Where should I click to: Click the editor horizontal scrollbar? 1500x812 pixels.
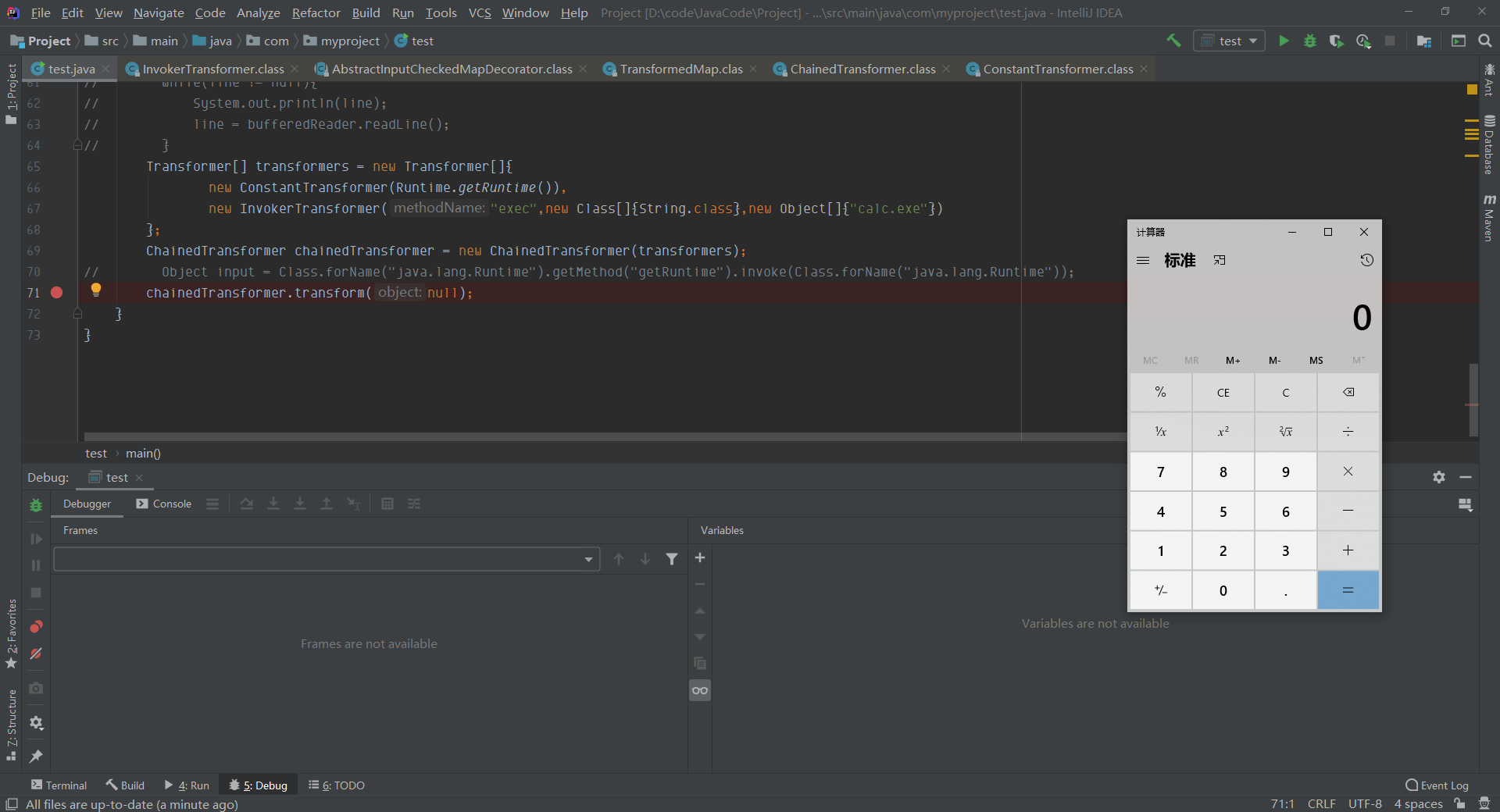[x=547, y=436]
